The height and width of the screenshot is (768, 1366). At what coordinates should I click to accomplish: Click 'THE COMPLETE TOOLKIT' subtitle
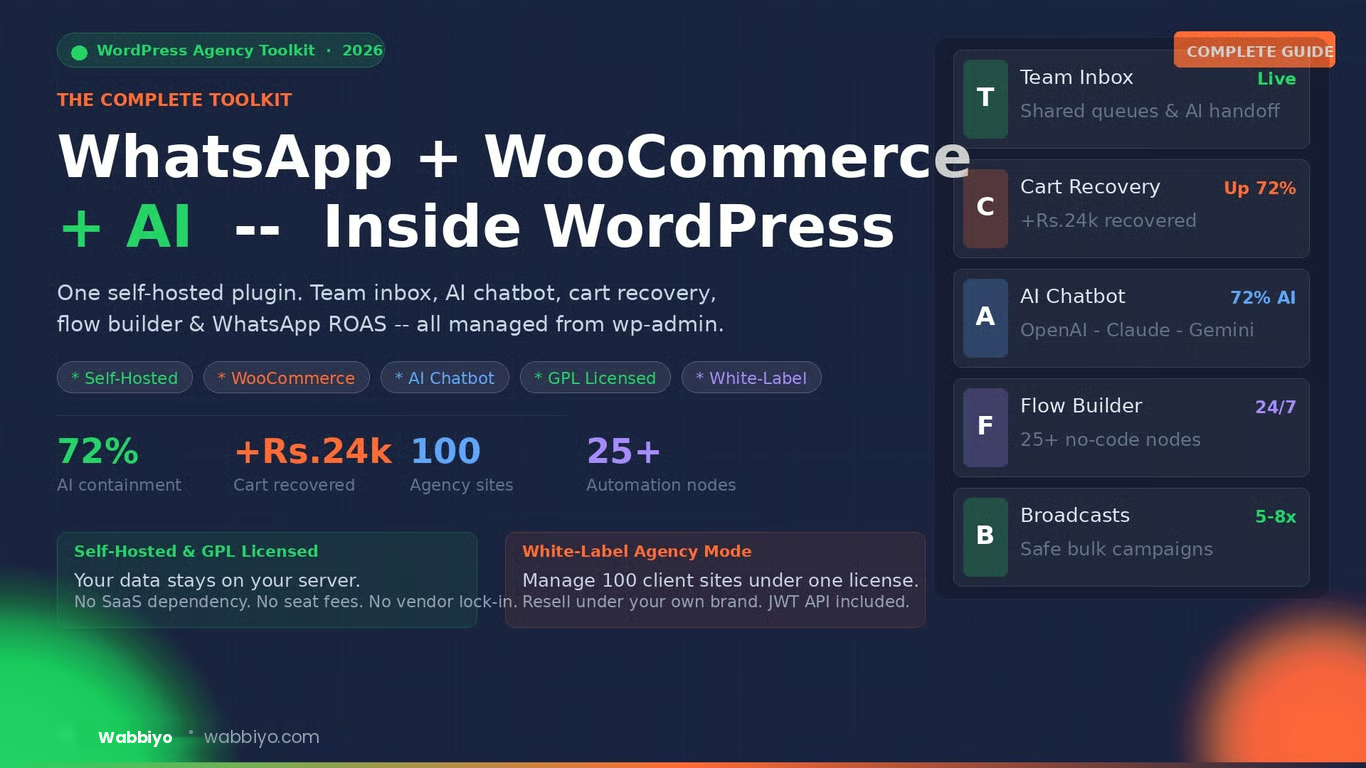point(174,100)
